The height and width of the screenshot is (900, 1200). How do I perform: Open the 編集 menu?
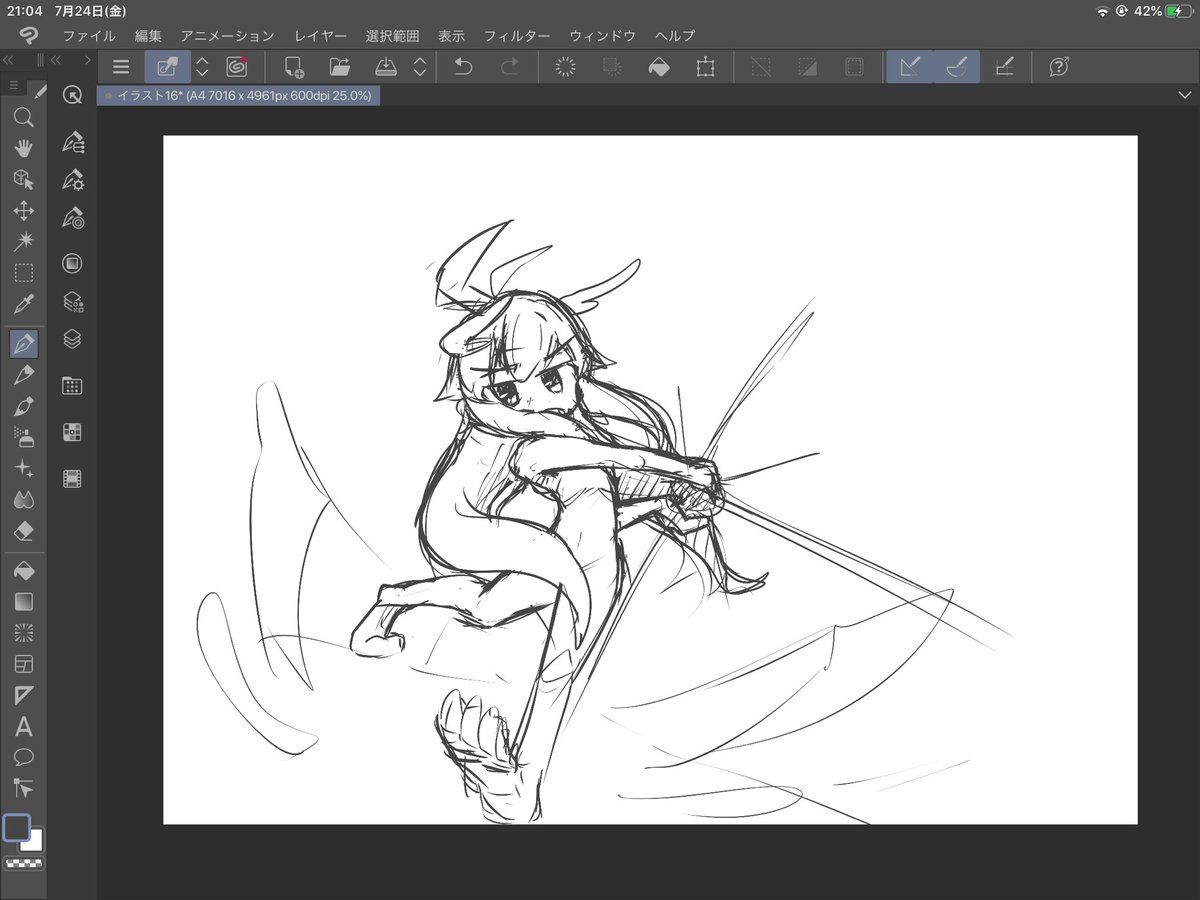pyautogui.click(x=148, y=36)
